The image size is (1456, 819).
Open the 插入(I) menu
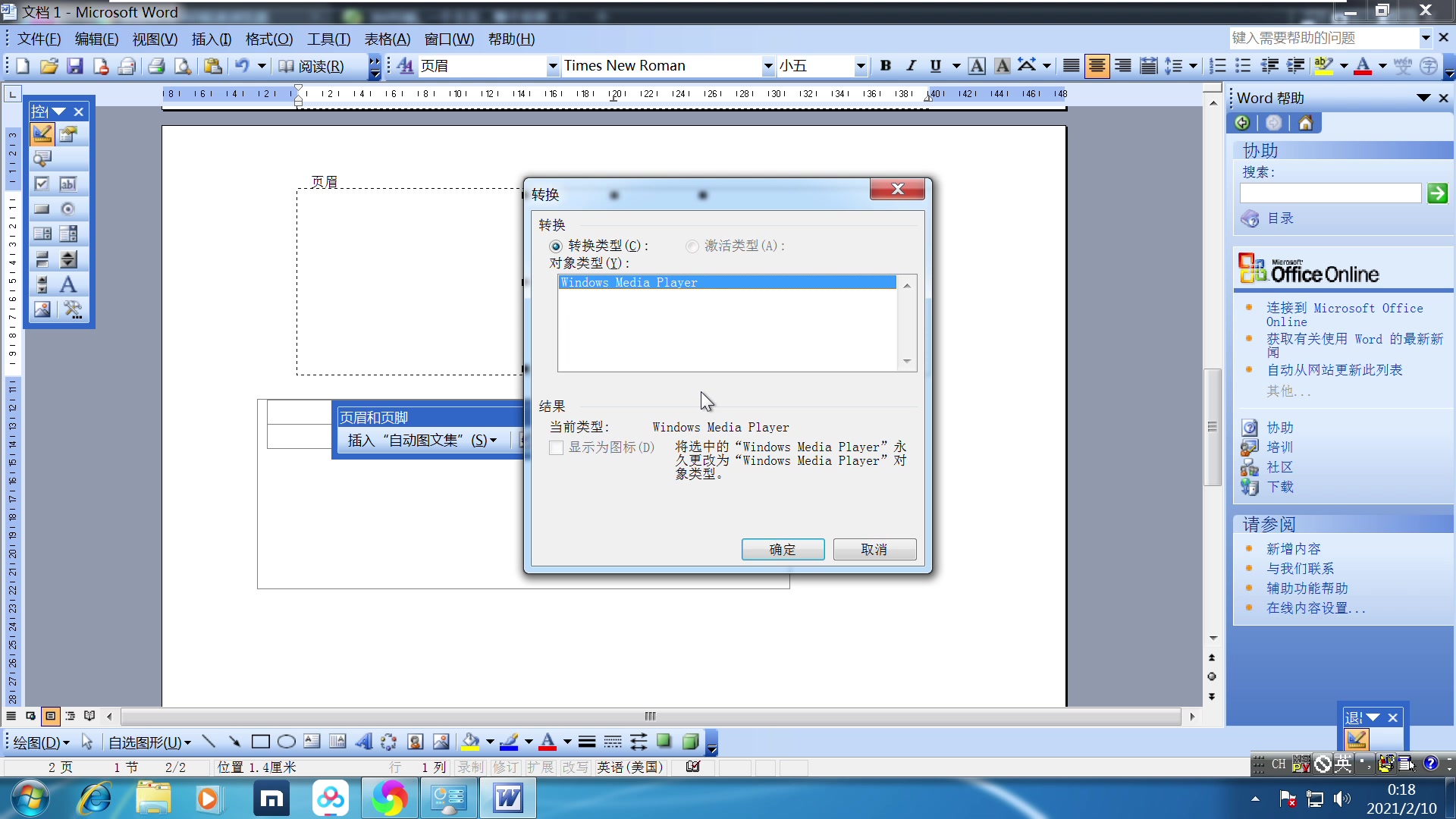212,39
